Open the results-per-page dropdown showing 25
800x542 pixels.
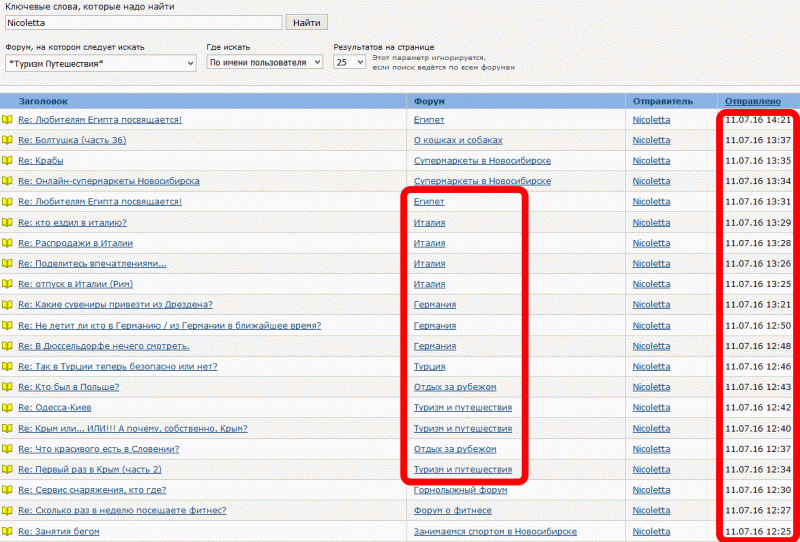(x=347, y=62)
